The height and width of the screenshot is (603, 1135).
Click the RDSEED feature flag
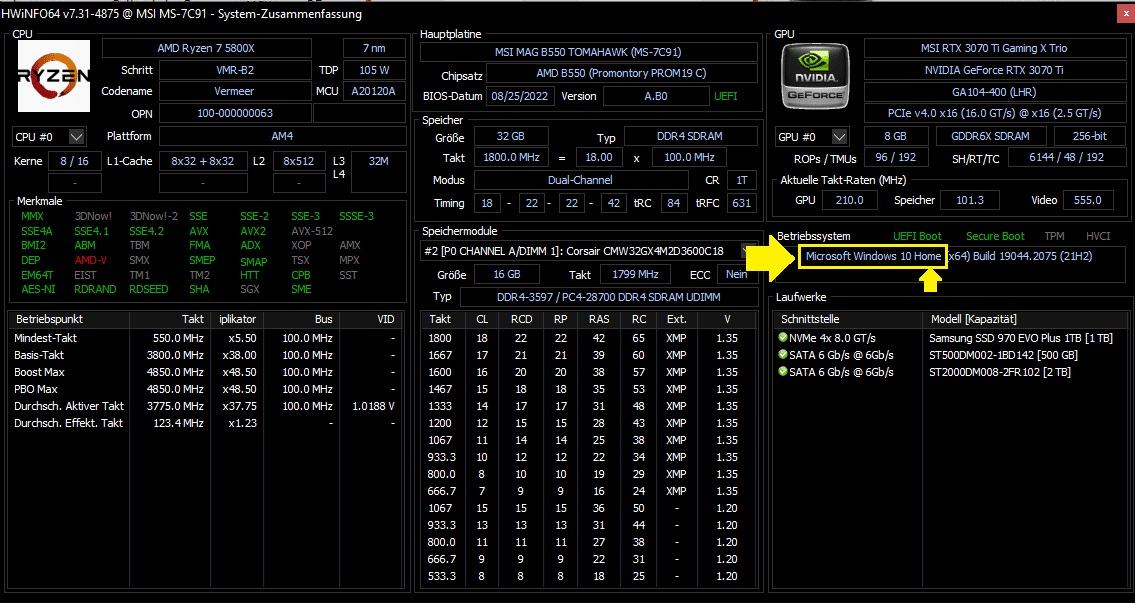(x=148, y=289)
